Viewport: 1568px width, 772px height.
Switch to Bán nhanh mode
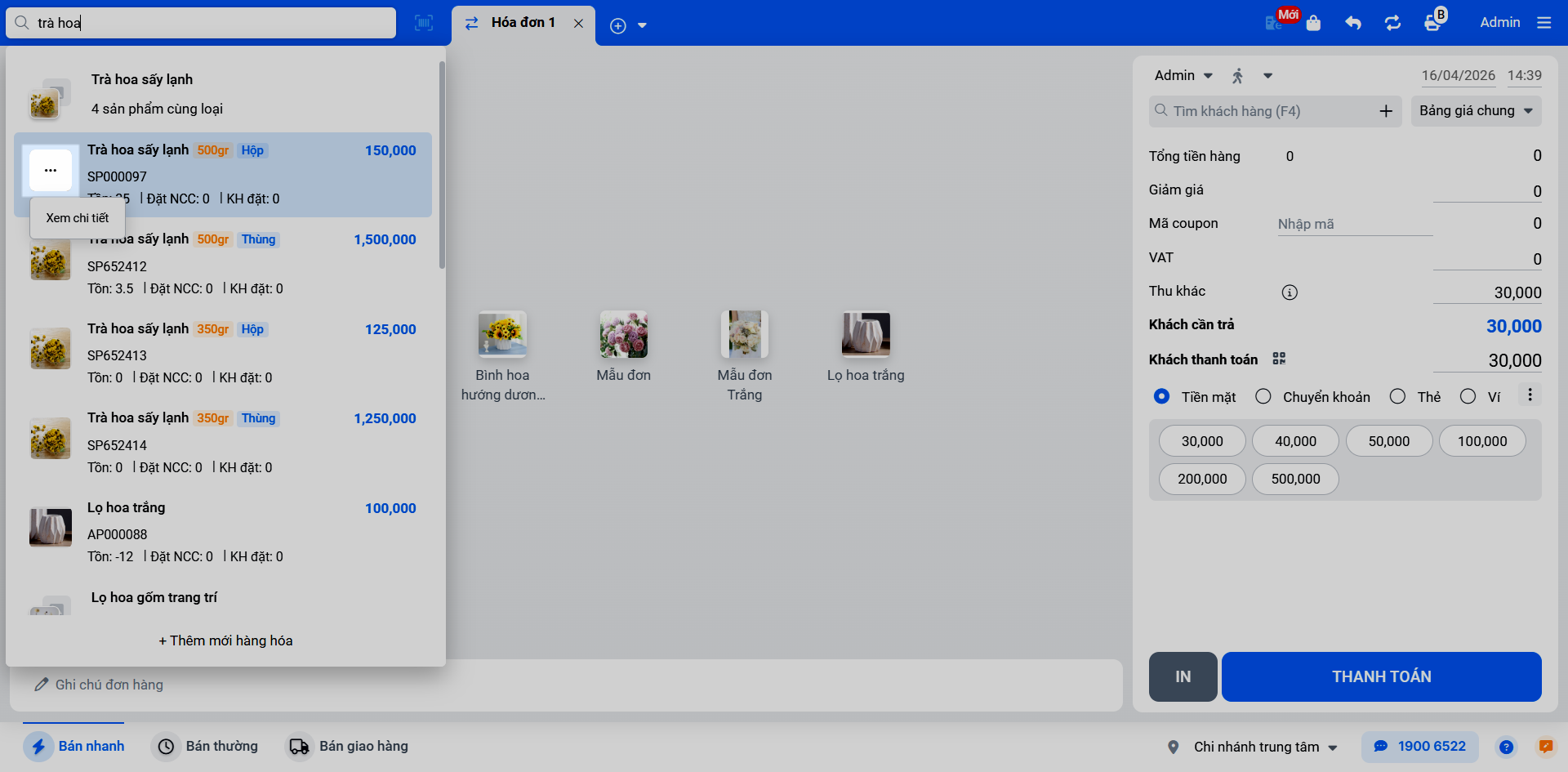[x=73, y=747]
